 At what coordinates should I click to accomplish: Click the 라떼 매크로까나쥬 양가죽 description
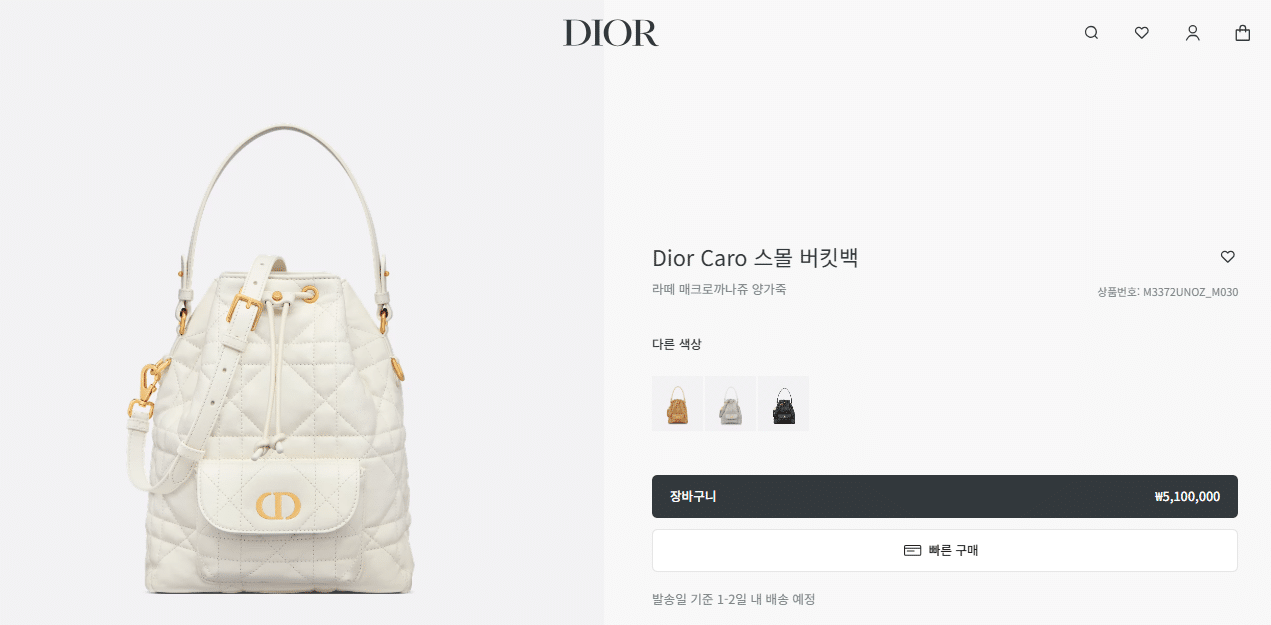click(719, 289)
